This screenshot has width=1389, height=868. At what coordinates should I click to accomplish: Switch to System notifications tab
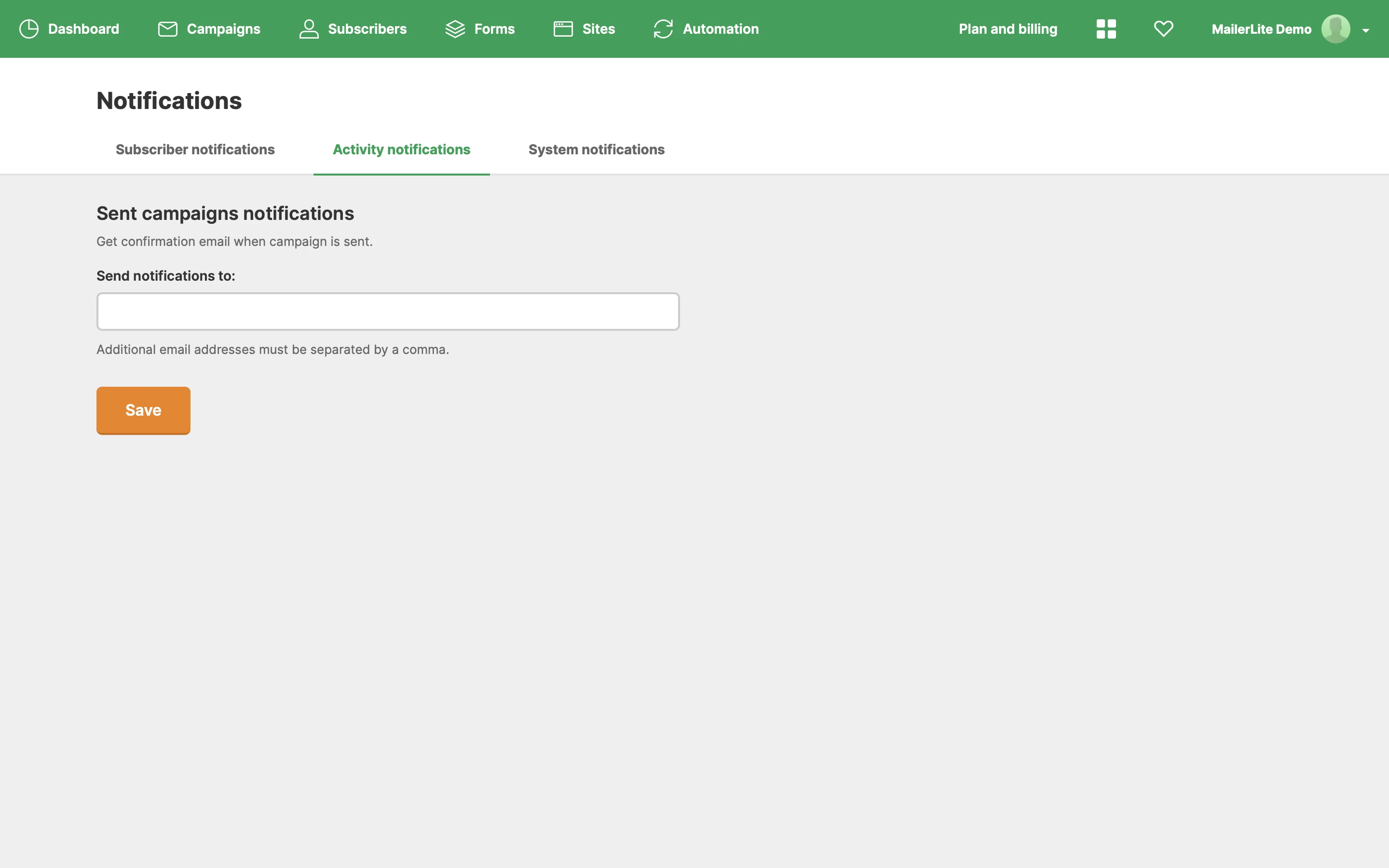click(x=596, y=149)
